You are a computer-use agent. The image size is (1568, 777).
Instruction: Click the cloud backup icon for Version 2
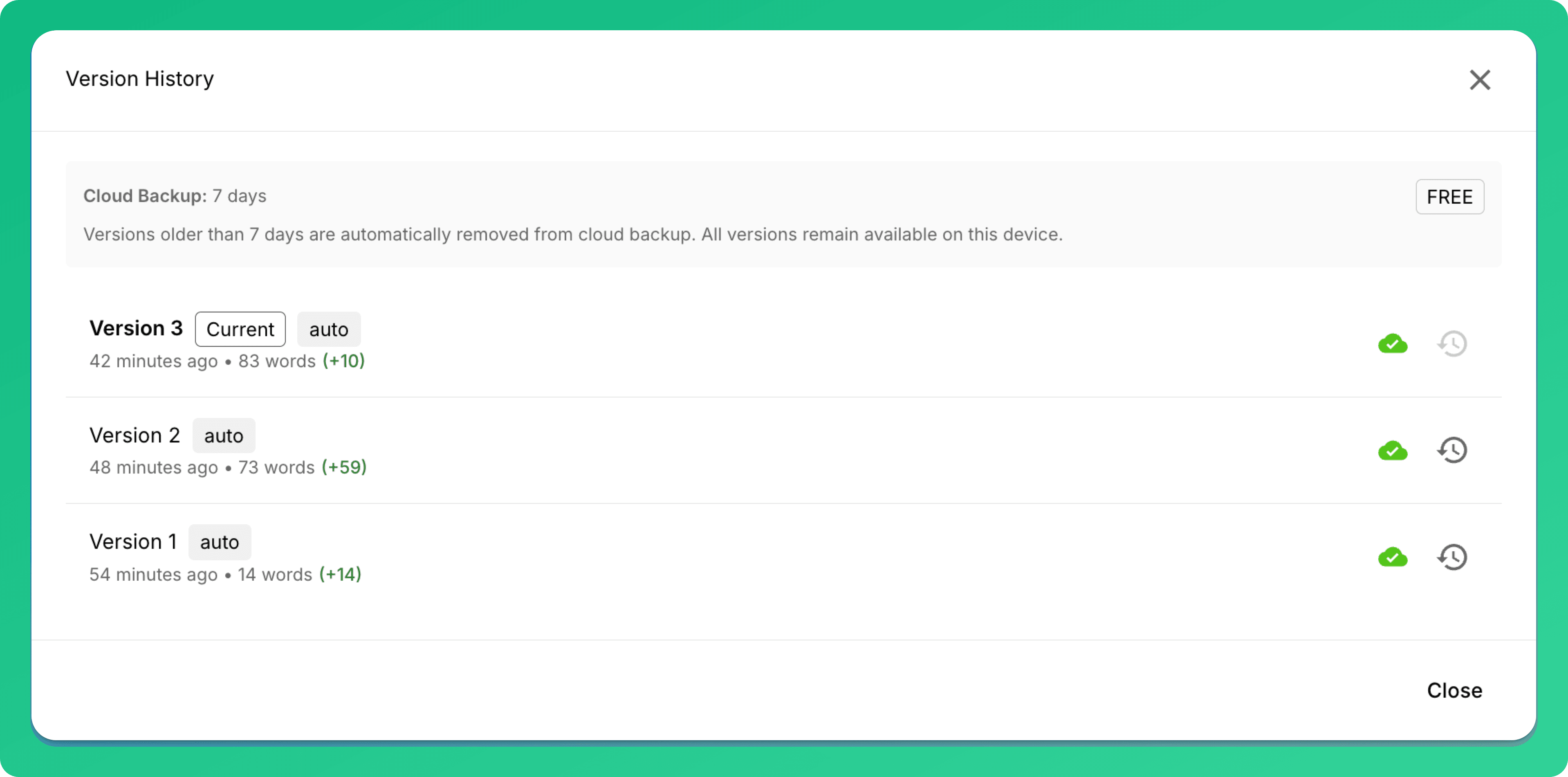click(x=1393, y=451)
